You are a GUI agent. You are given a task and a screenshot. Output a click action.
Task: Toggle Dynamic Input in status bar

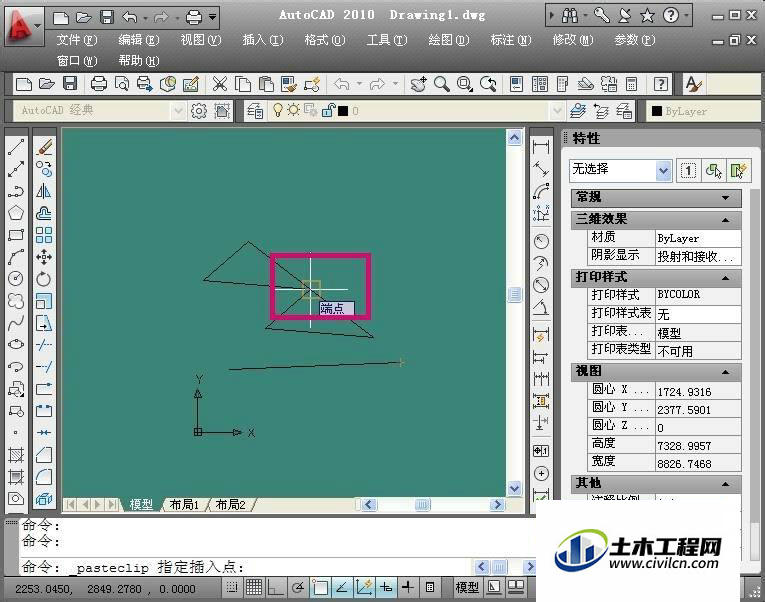click(x=386, y=588)
